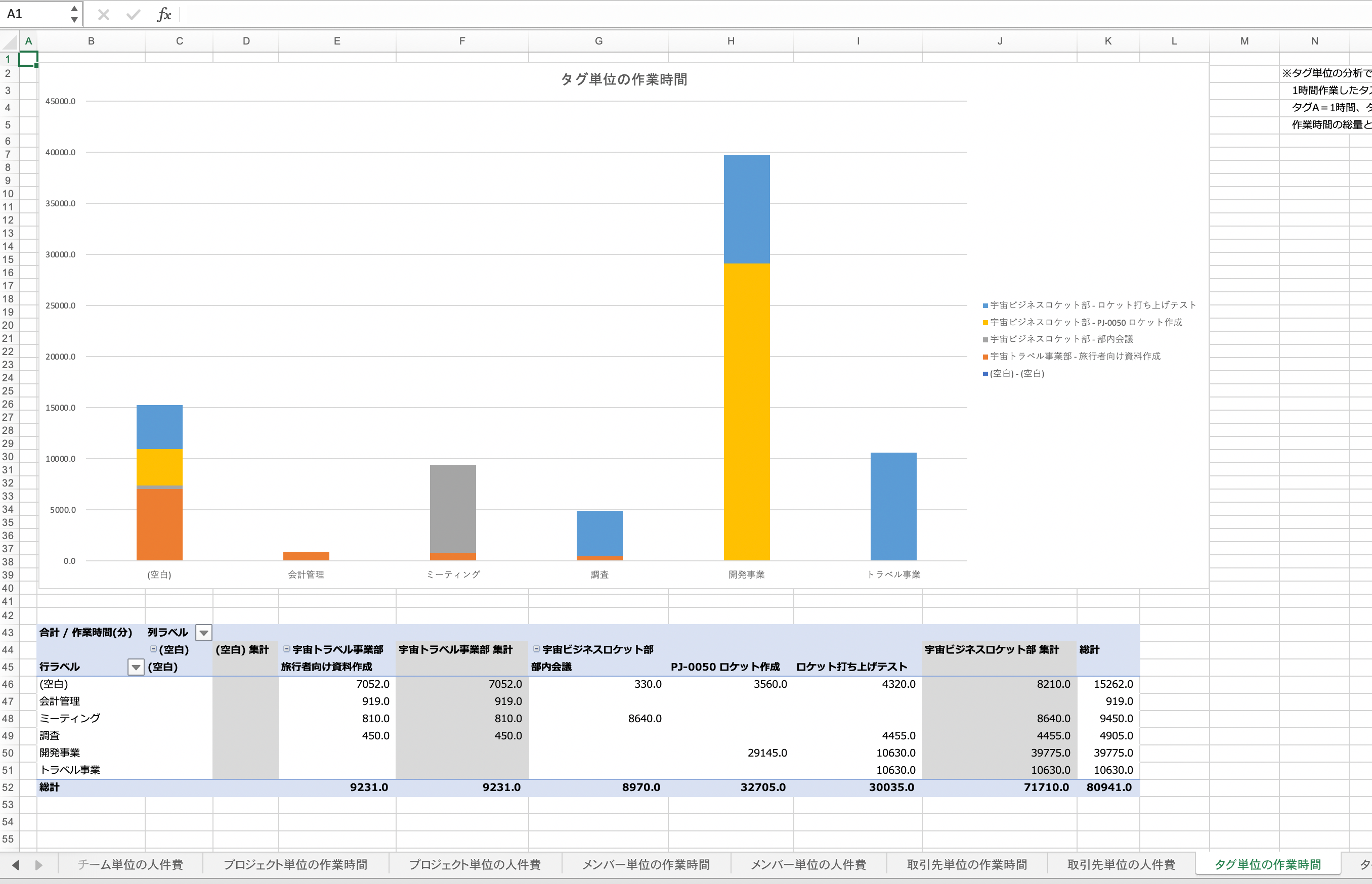Open the 列ラベル filter dropdown
The image size is (1372, 884).
click(204, 633)
